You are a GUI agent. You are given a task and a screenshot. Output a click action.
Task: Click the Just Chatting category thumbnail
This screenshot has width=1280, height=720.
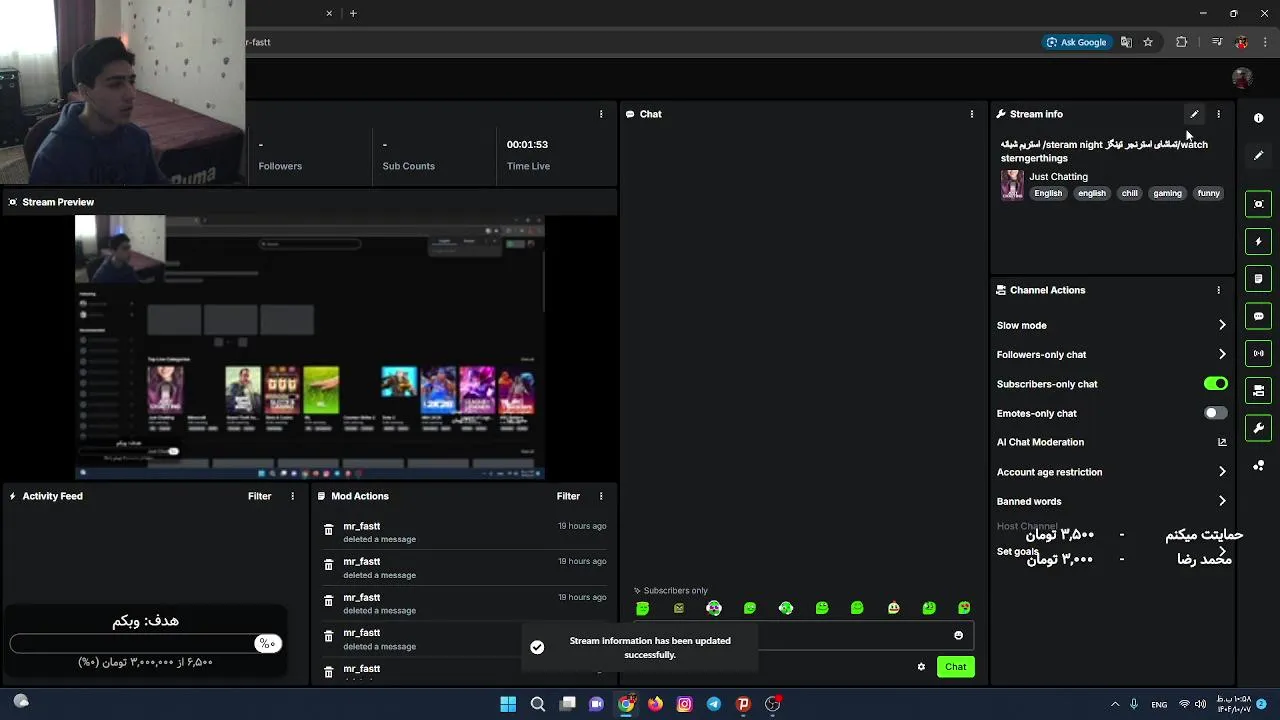pos(1012,185)
